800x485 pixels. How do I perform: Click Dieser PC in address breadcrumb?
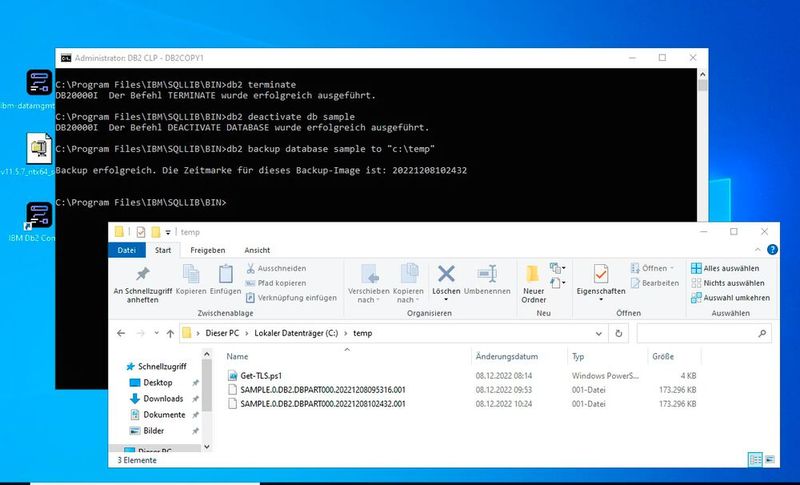tap(222, 333)
